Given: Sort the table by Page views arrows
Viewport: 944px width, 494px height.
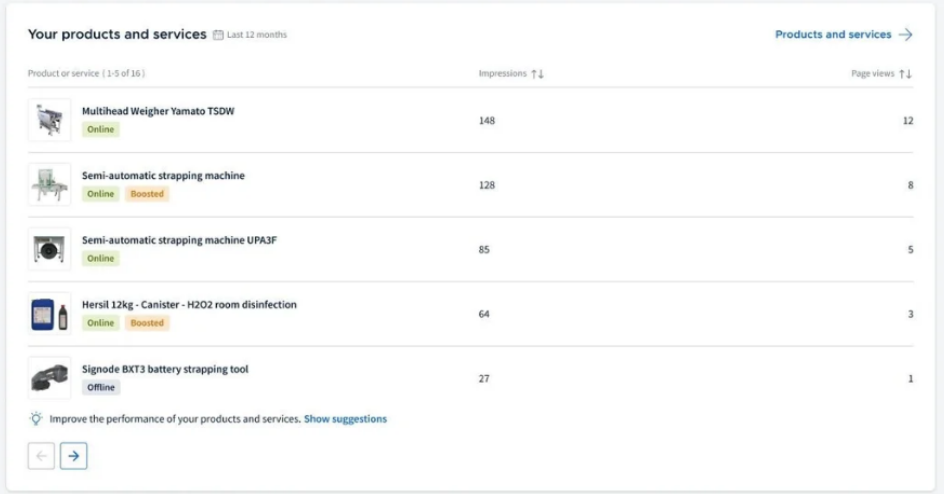Looking at the screenshot, I should (905, 74).
